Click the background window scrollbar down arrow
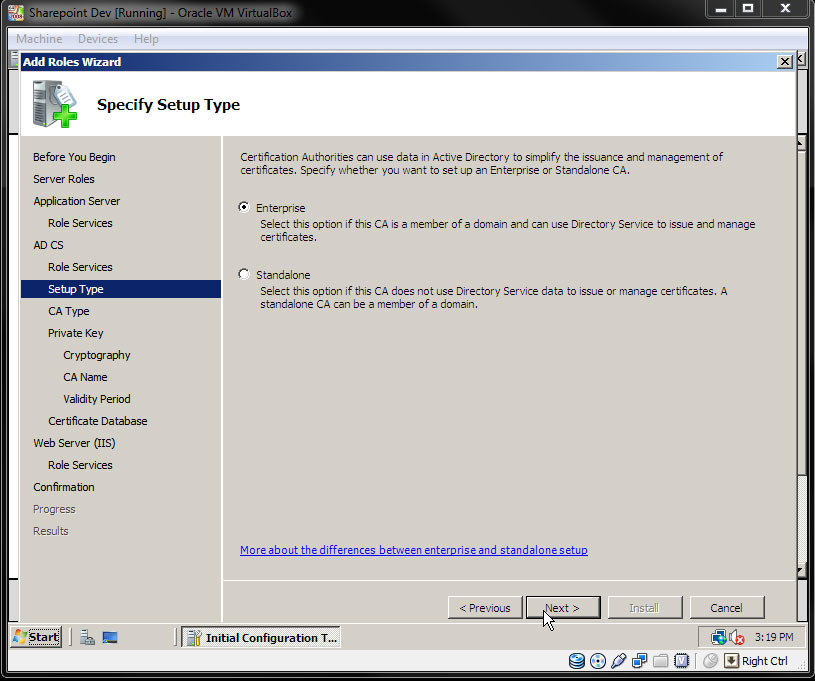Screen dimensions: 815x681 click(x=800, y=571)
